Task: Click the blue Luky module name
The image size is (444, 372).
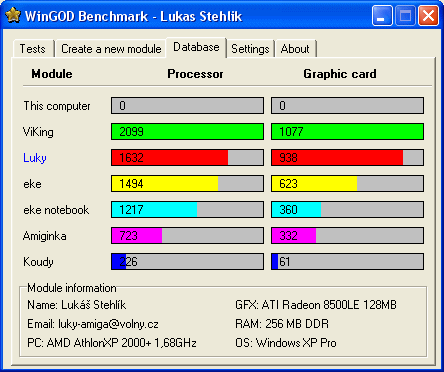Action: [35, 158]
